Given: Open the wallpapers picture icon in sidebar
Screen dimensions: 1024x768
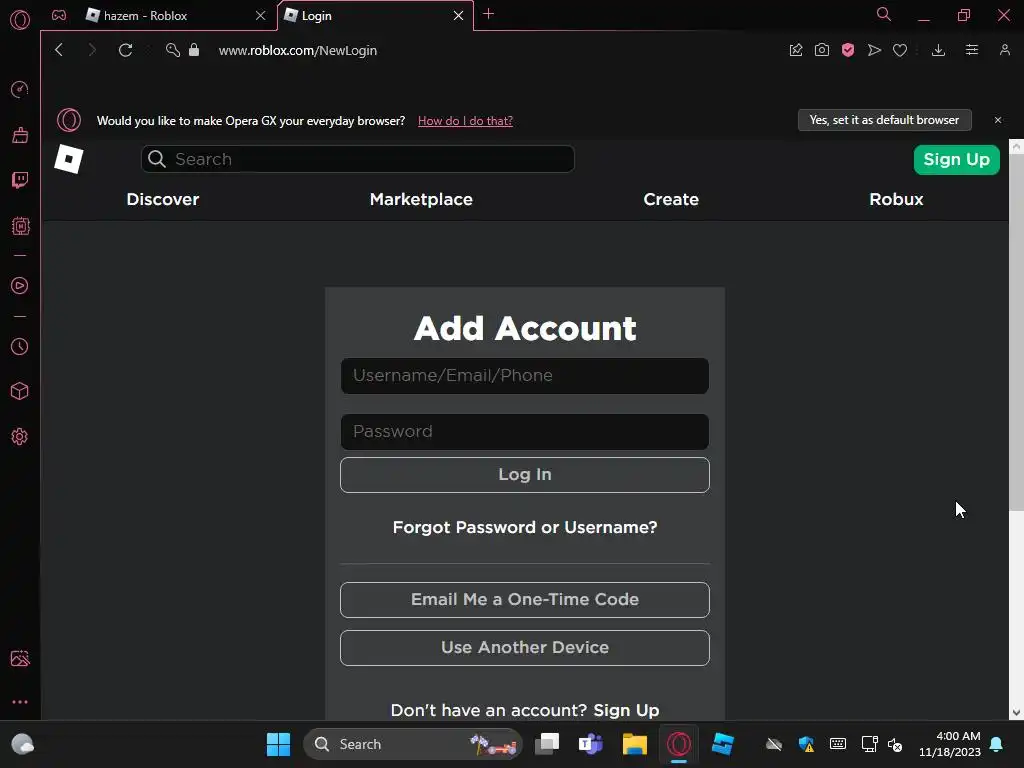Looking at the screenshot, I should click(x=20, y=658).
